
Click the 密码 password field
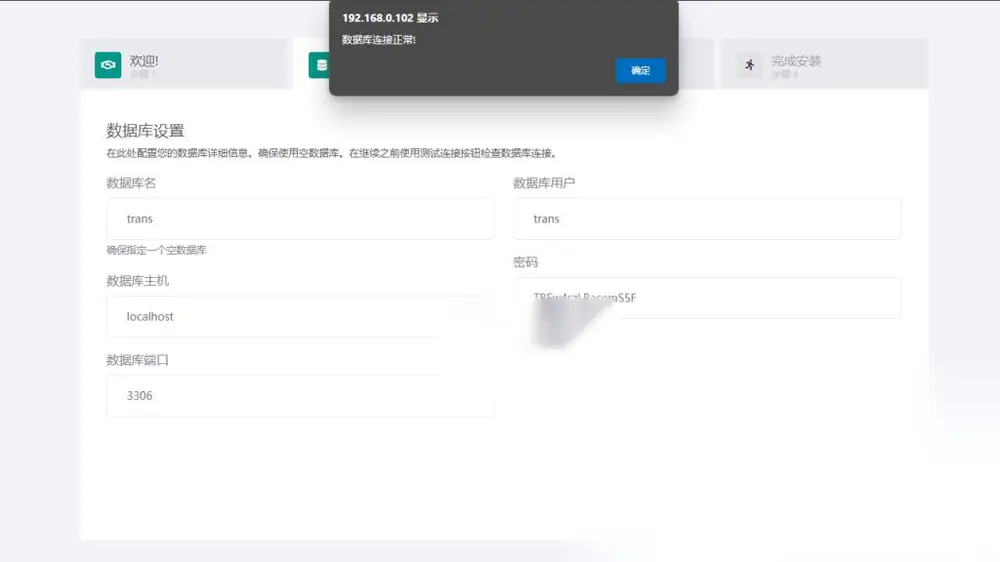[x=707, y=298]
